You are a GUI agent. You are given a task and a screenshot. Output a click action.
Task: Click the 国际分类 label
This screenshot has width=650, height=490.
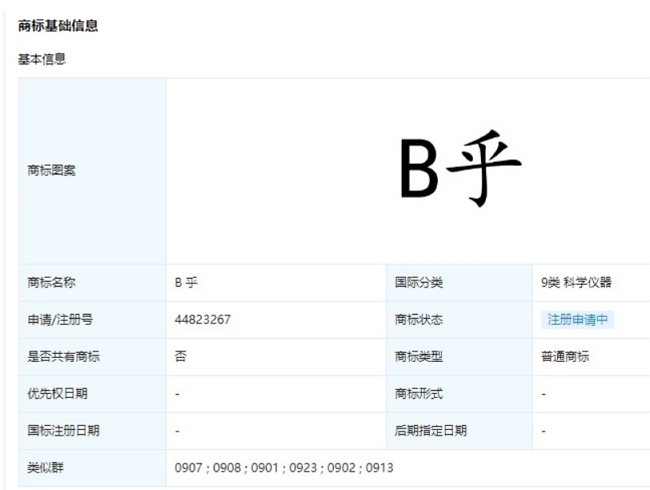click(x=419, y=282)
